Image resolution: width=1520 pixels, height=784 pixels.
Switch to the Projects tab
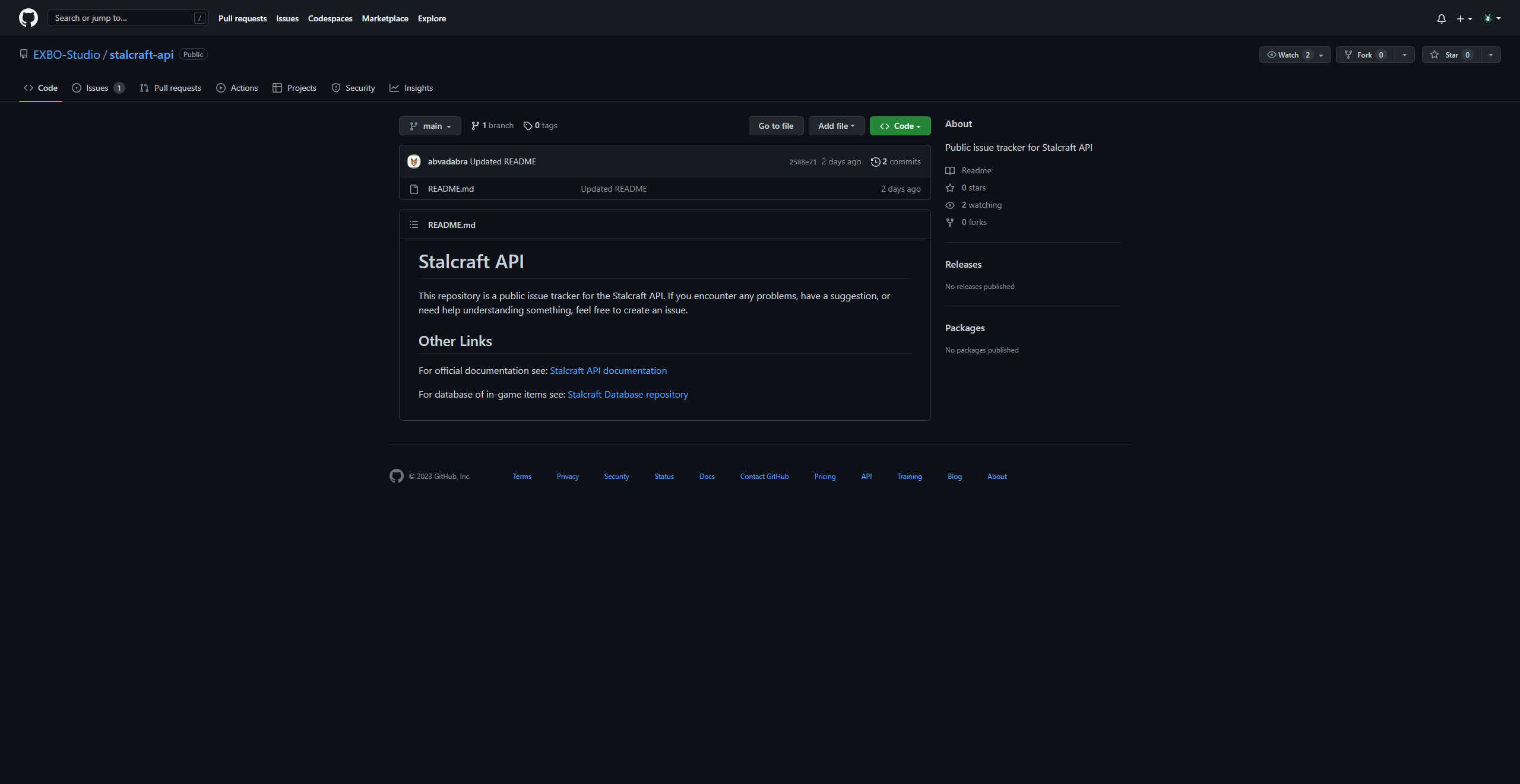click(294, 88)
